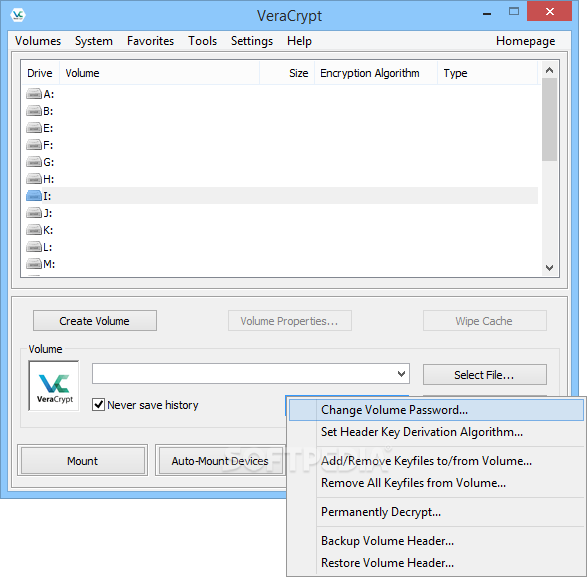
Task: Choose Permanently Decrypt... menu entry
Action: (437, 512)
